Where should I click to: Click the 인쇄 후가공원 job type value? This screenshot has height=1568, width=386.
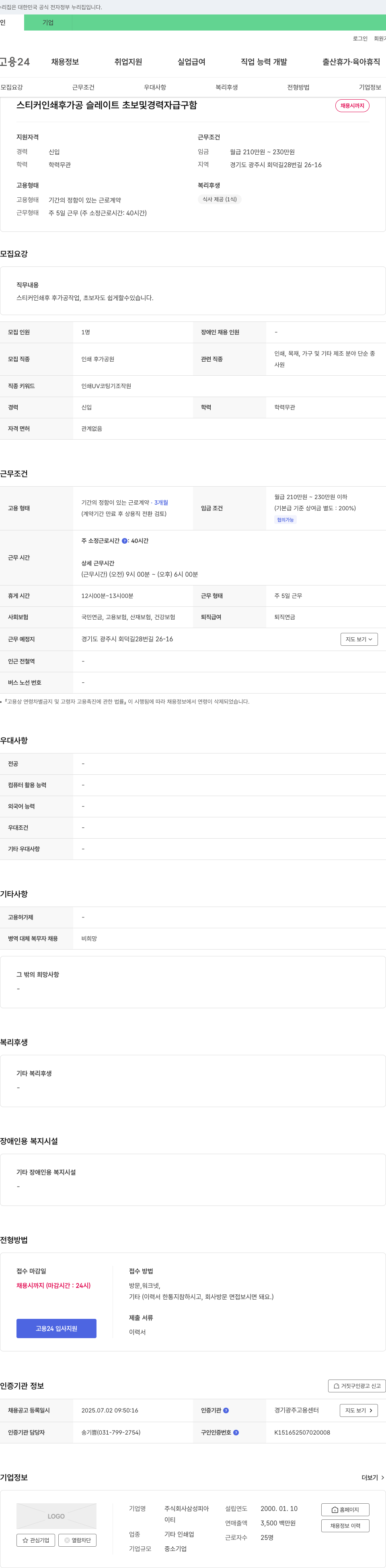[x=98, y=359]
